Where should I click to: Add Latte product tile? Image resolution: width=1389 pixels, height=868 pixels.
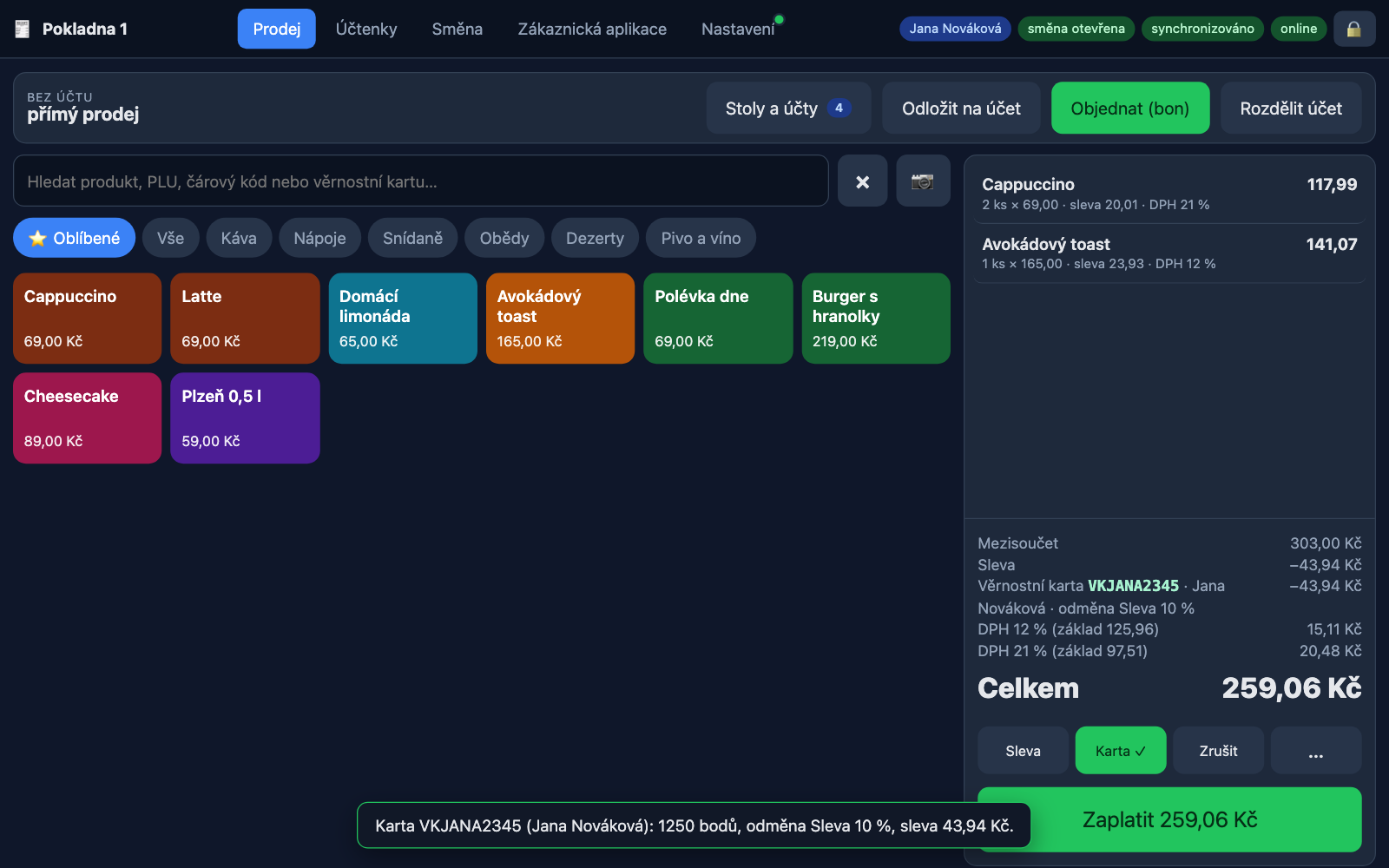(245, 319)
